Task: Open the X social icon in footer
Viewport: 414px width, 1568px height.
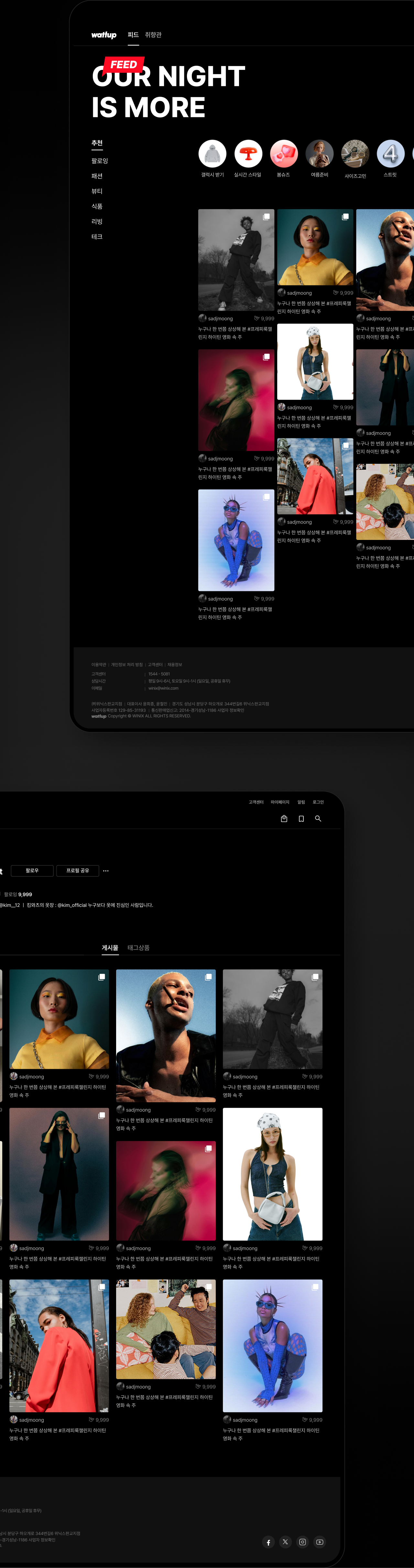Action: tap(285, 1542)
